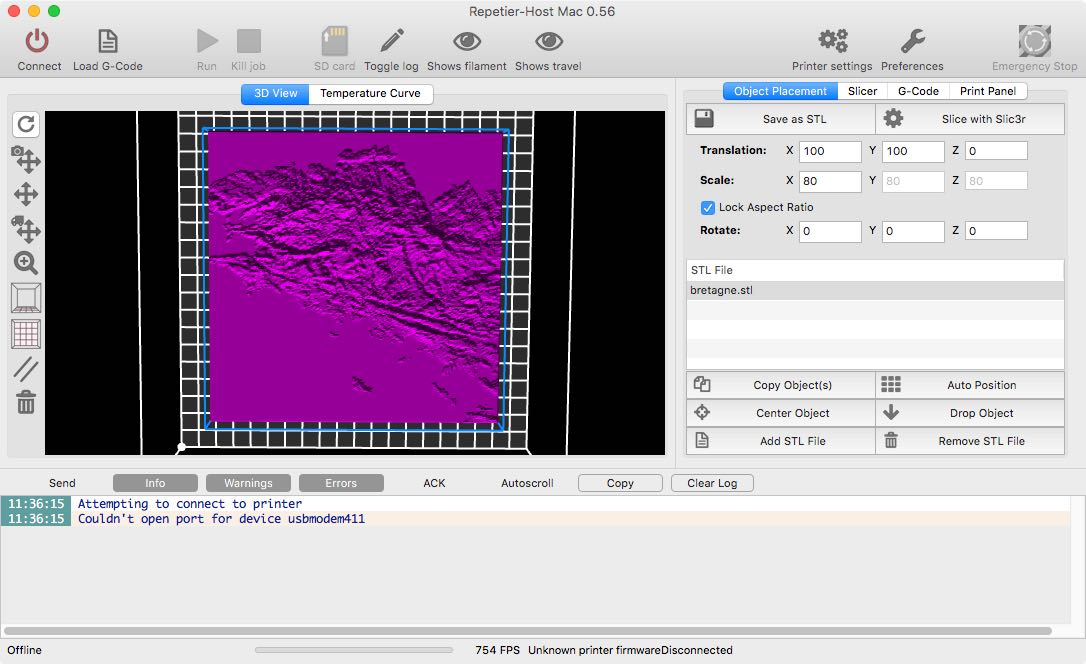Open the G-Code tab

918,91
